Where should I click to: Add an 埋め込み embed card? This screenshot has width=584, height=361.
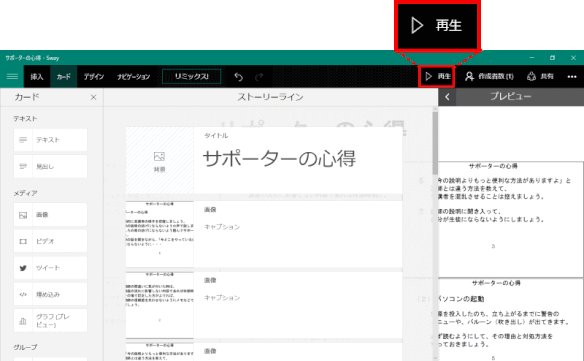click(x=50, y=294)
